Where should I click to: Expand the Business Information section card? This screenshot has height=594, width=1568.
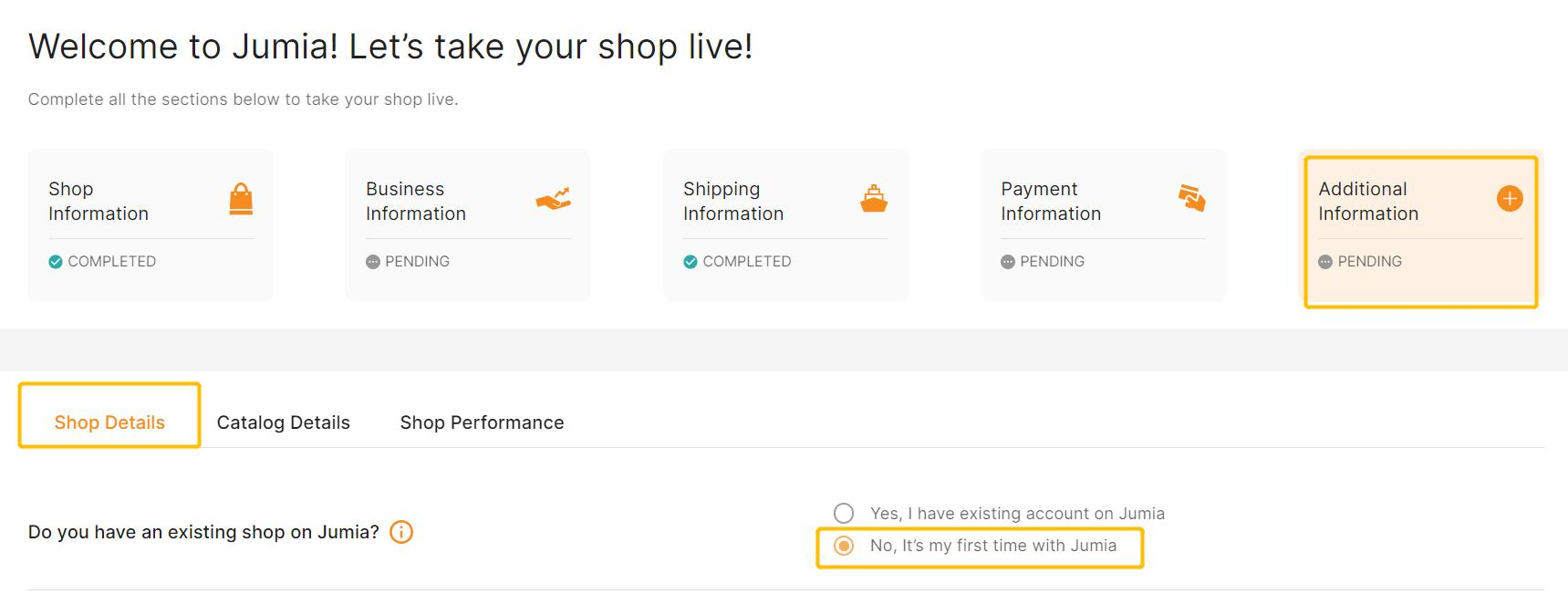click(x=467, y=224)
